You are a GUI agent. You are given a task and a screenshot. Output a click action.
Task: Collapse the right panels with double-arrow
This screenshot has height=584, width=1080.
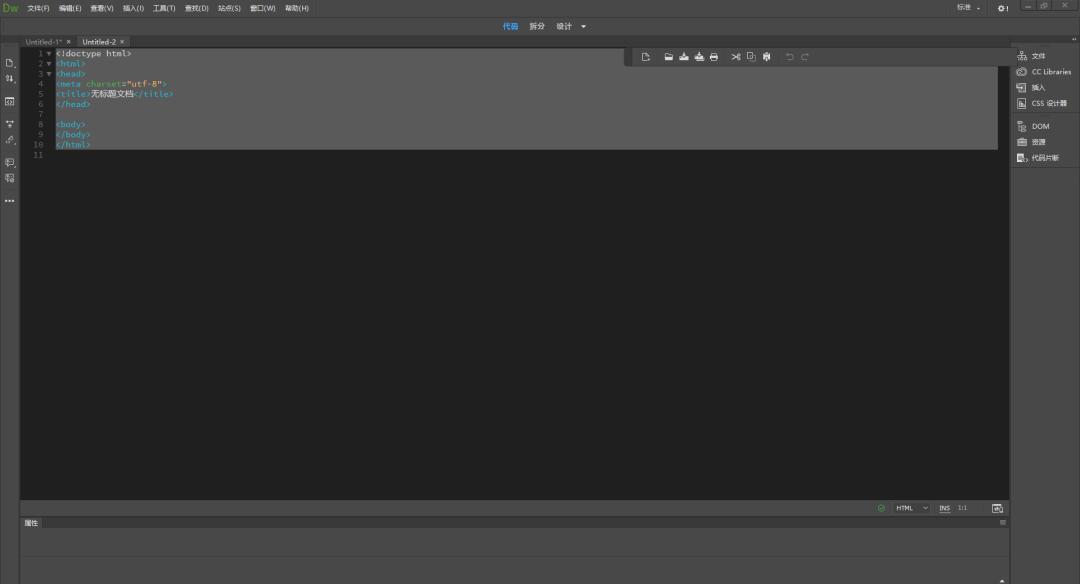pos(1074,40)
